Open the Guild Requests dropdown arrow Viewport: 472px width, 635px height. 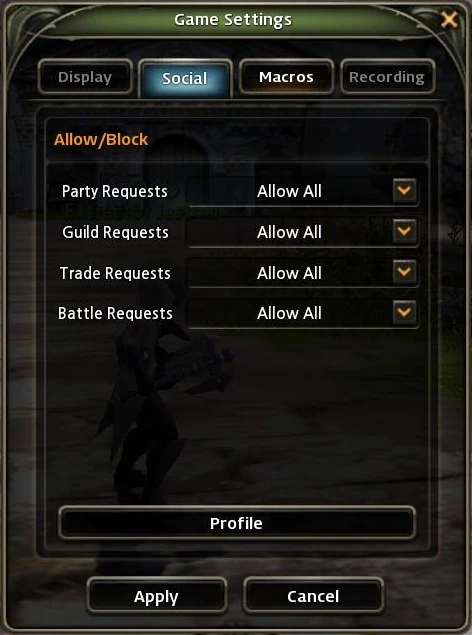pos(404,231)
